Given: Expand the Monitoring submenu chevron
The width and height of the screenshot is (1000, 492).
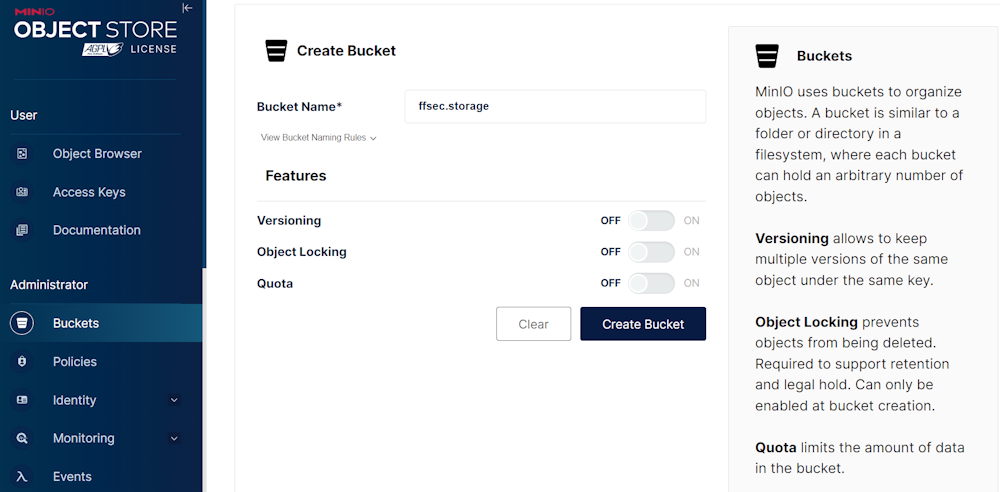Looking at the screenshot, I should click(x=174, y=438).
